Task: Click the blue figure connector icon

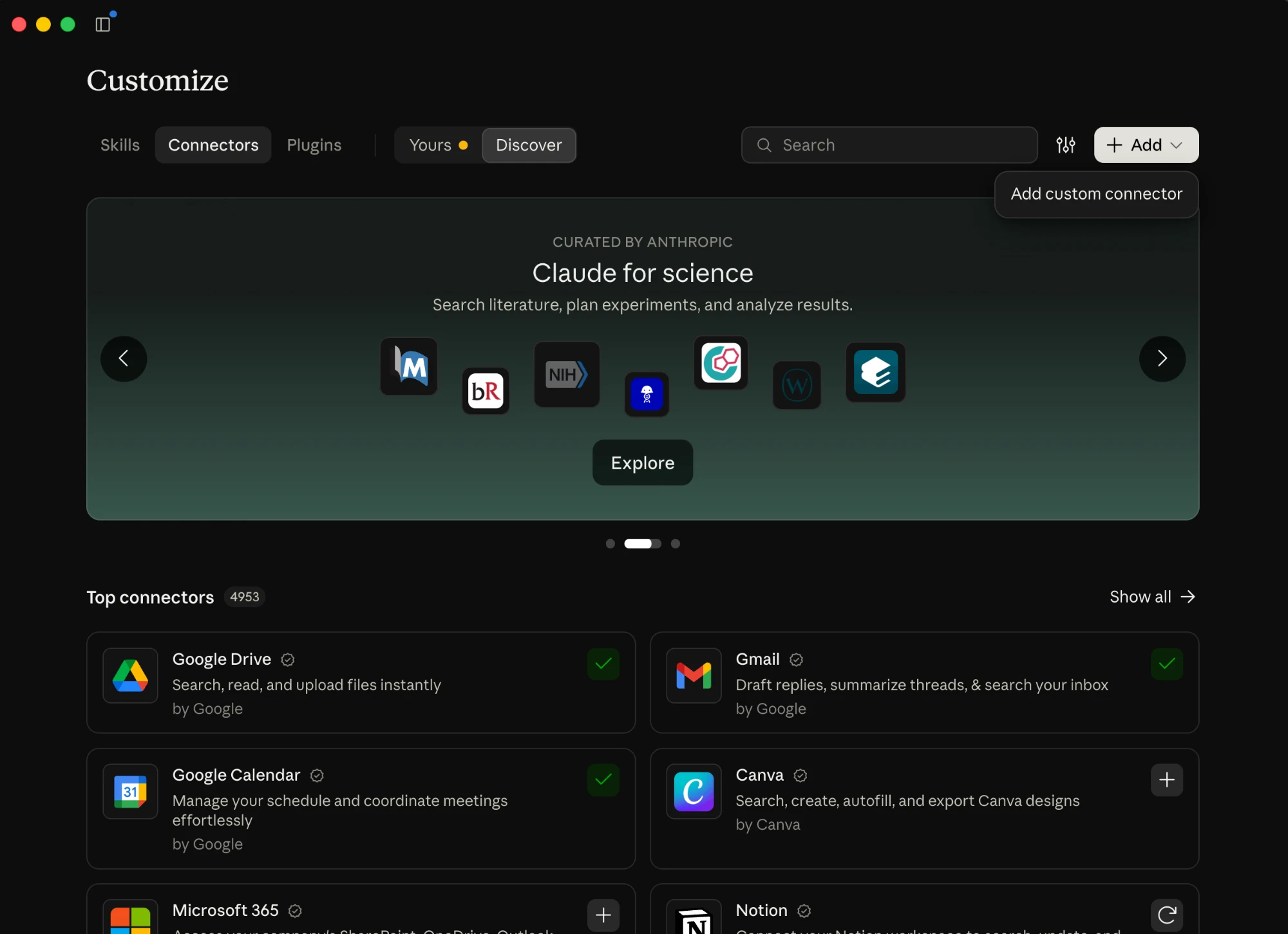Action: click(x=647, y=395)
